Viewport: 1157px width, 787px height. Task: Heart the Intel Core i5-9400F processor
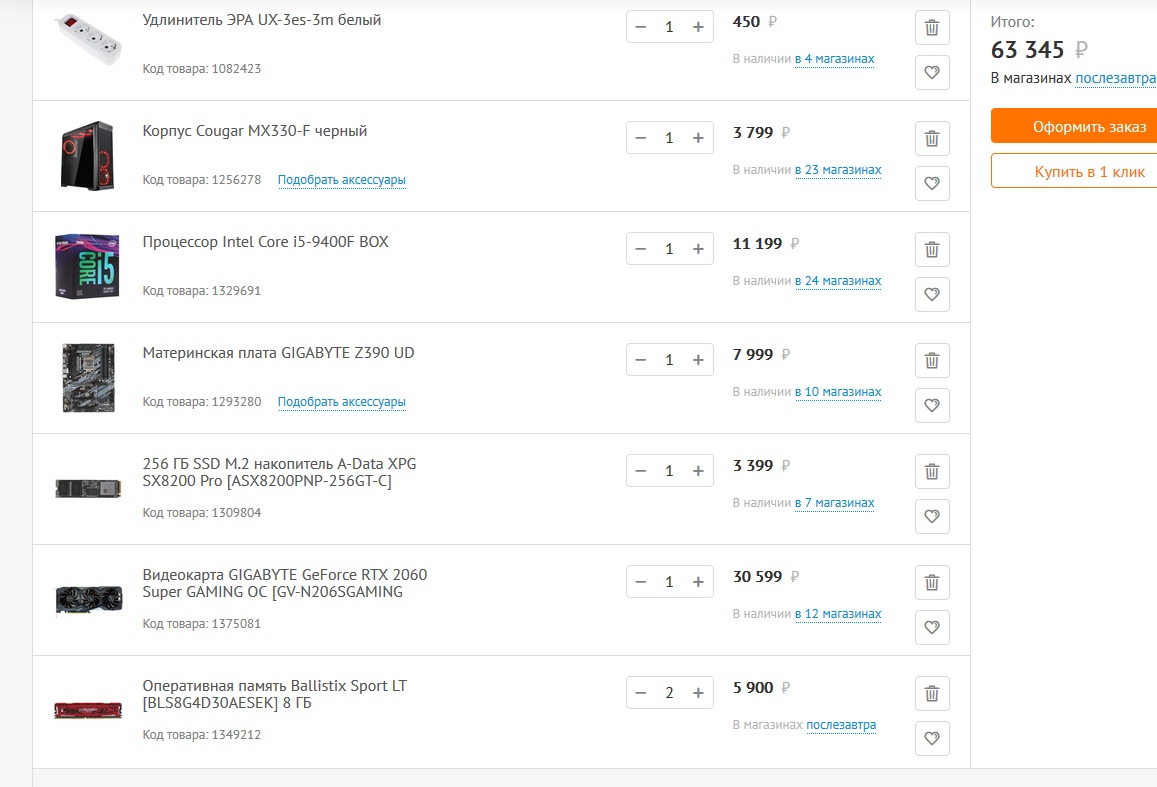click(932, 295)
